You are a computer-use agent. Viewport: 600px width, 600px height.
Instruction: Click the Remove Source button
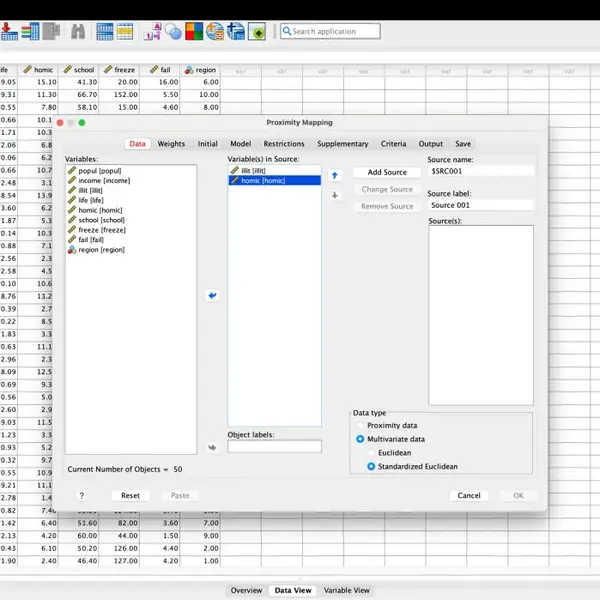pyautogui.click(x=387, y=206)
